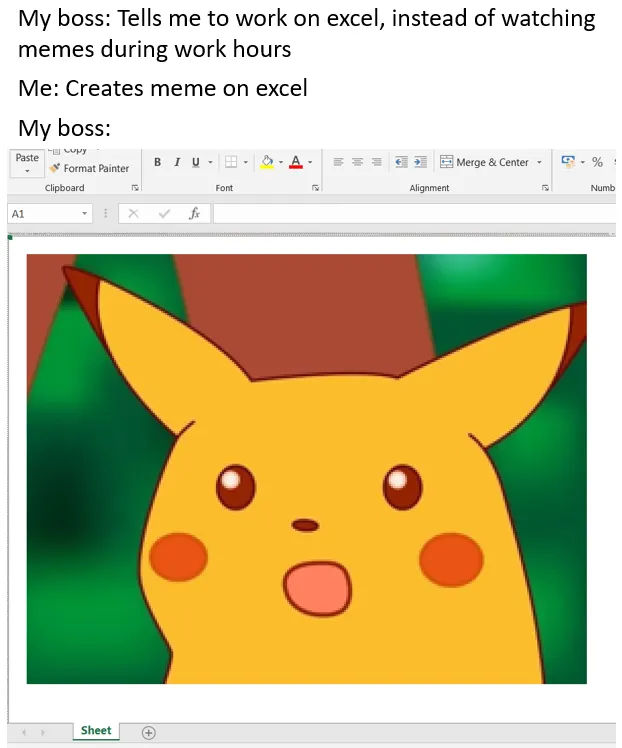Align text left
Viewport: 622px width, 748px height.
338,162
